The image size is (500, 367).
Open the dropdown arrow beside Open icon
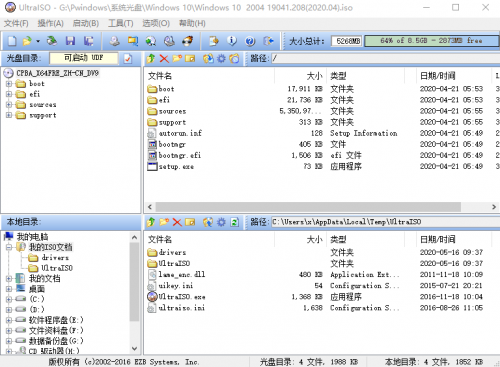pos(38,41)
